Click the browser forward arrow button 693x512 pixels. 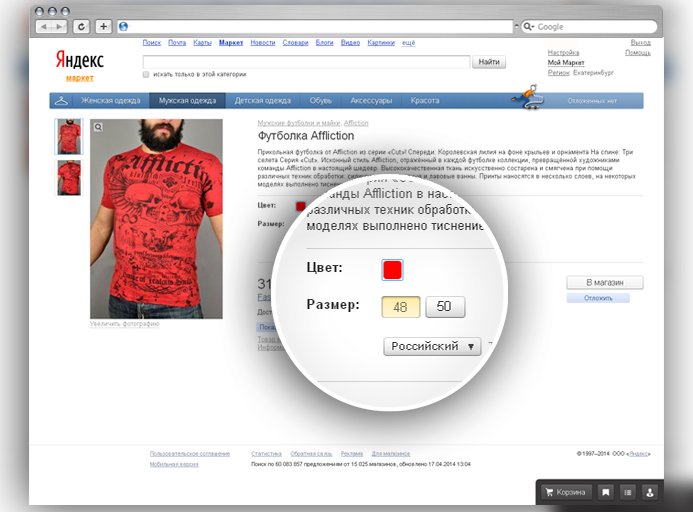(x=59, y=27)
